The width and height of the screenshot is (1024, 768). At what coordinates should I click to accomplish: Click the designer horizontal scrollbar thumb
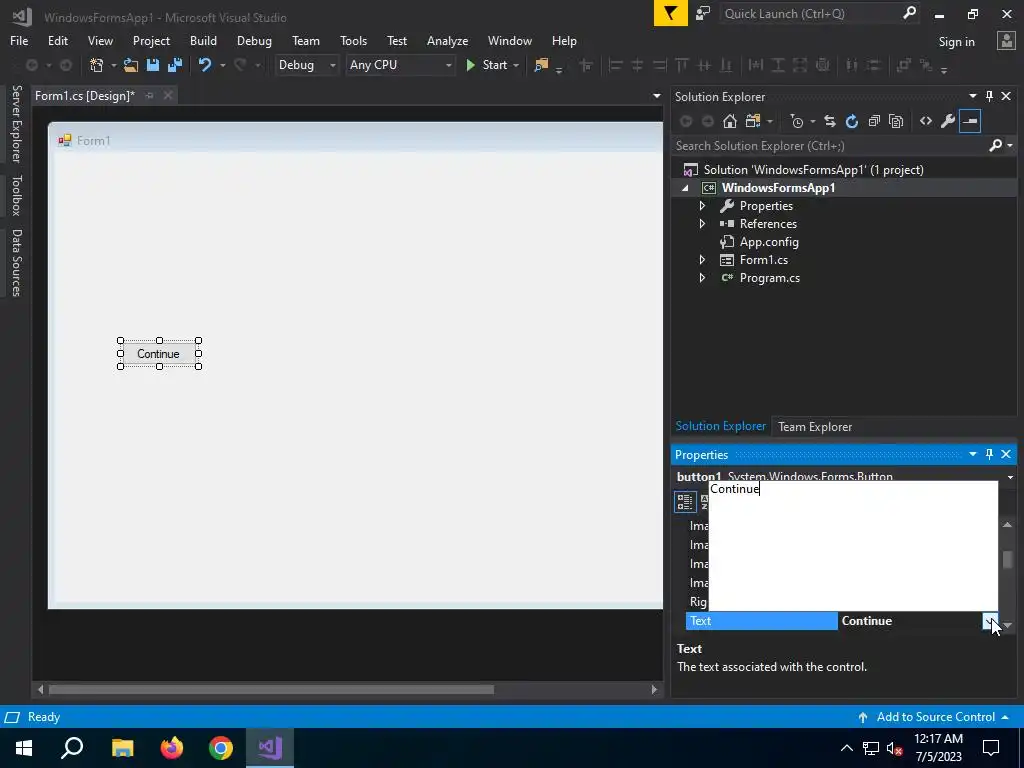click(271, 690)
